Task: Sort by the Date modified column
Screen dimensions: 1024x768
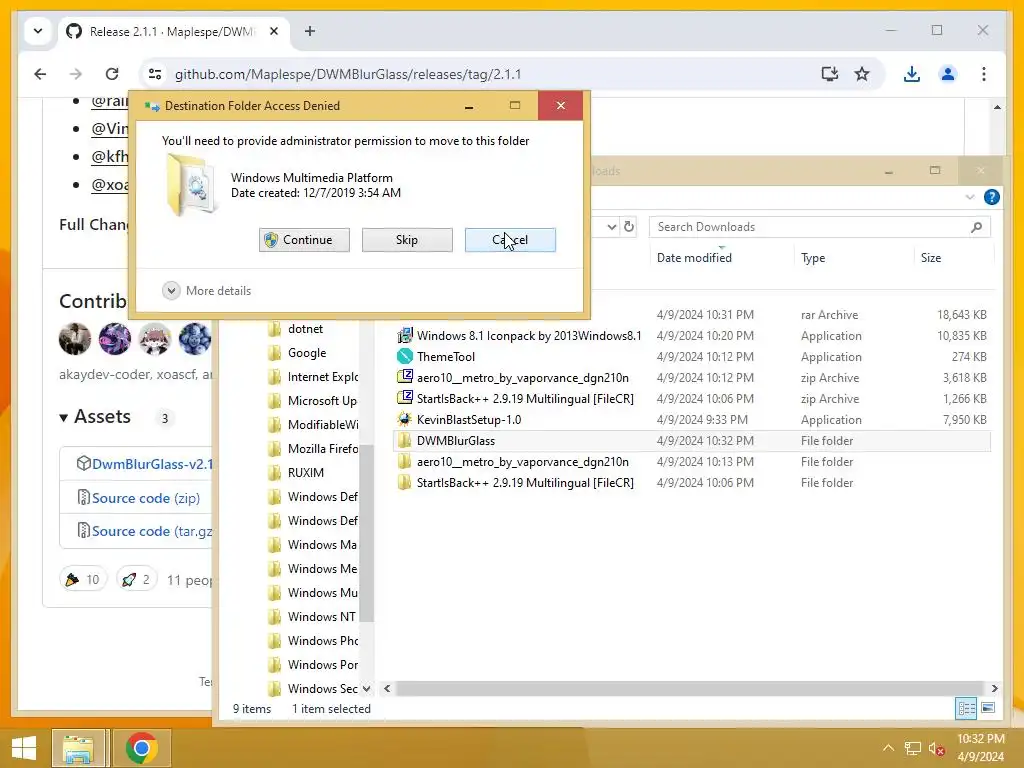Action: [x=694, y=258]
